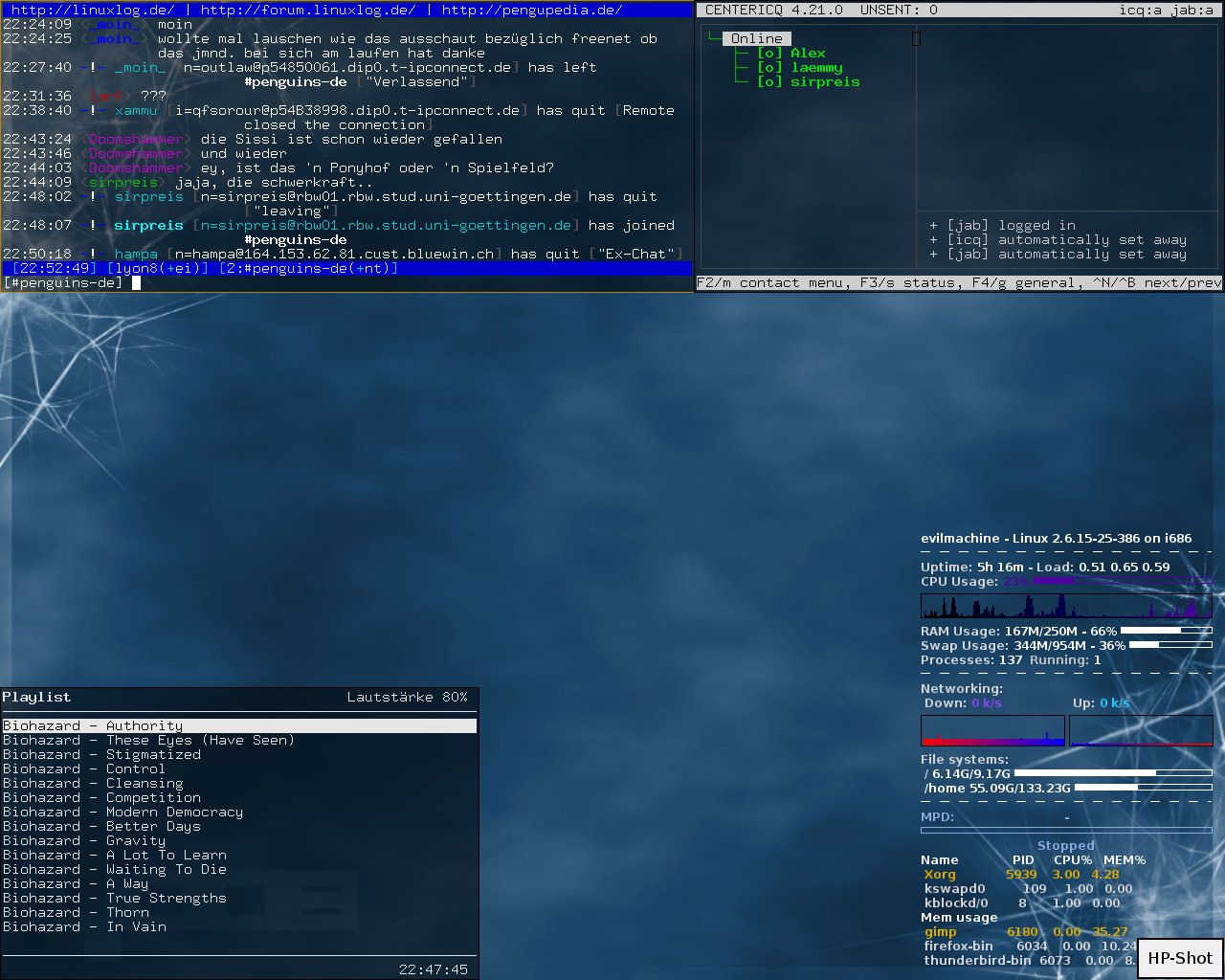Collapse the Online contact group
Viewport: 1225px width, 980px height.
click(756, 39)
